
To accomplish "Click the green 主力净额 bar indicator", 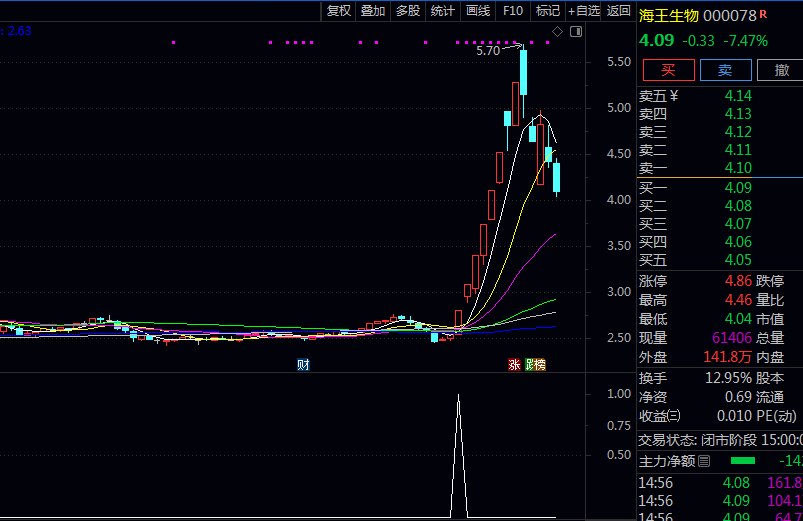I will 743,461.
